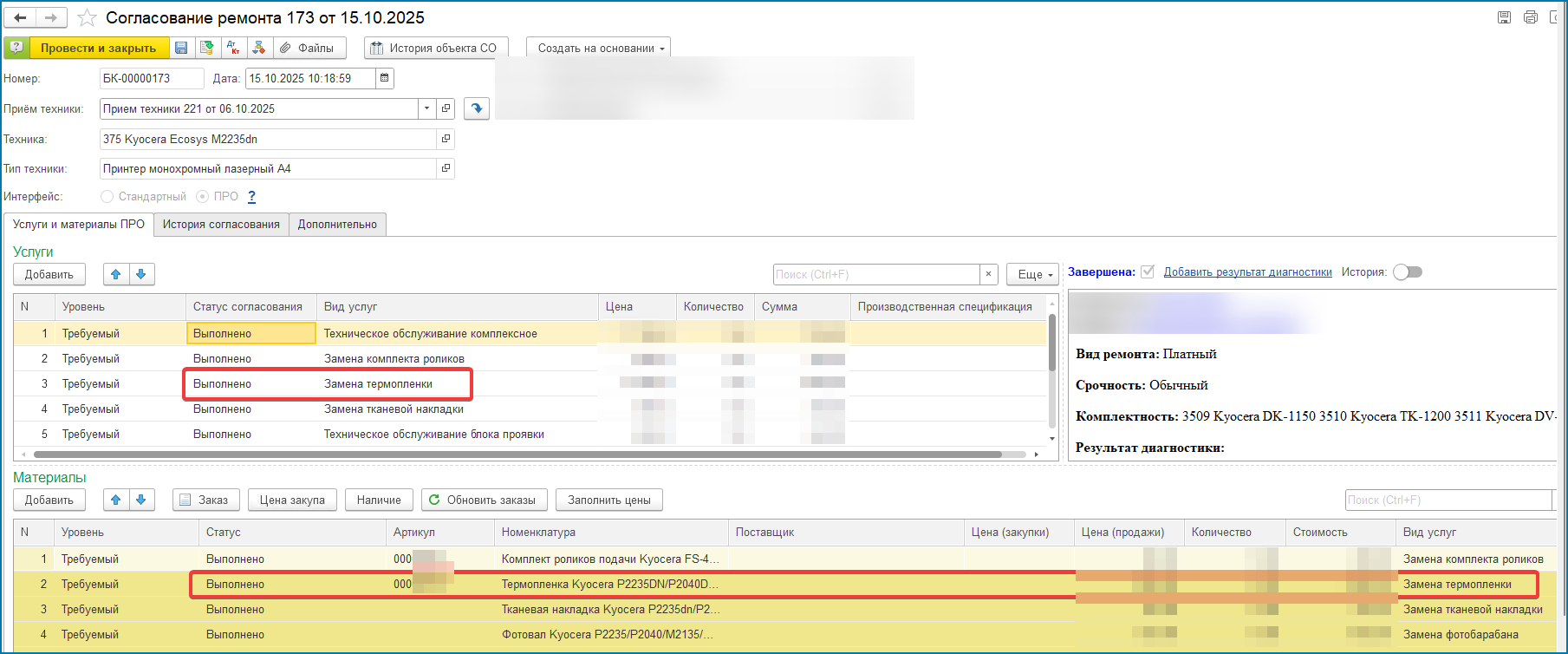Click the Дт/Кт postings icon
1568x654 pixels.
pyautogui.click(x=232, y=48)
